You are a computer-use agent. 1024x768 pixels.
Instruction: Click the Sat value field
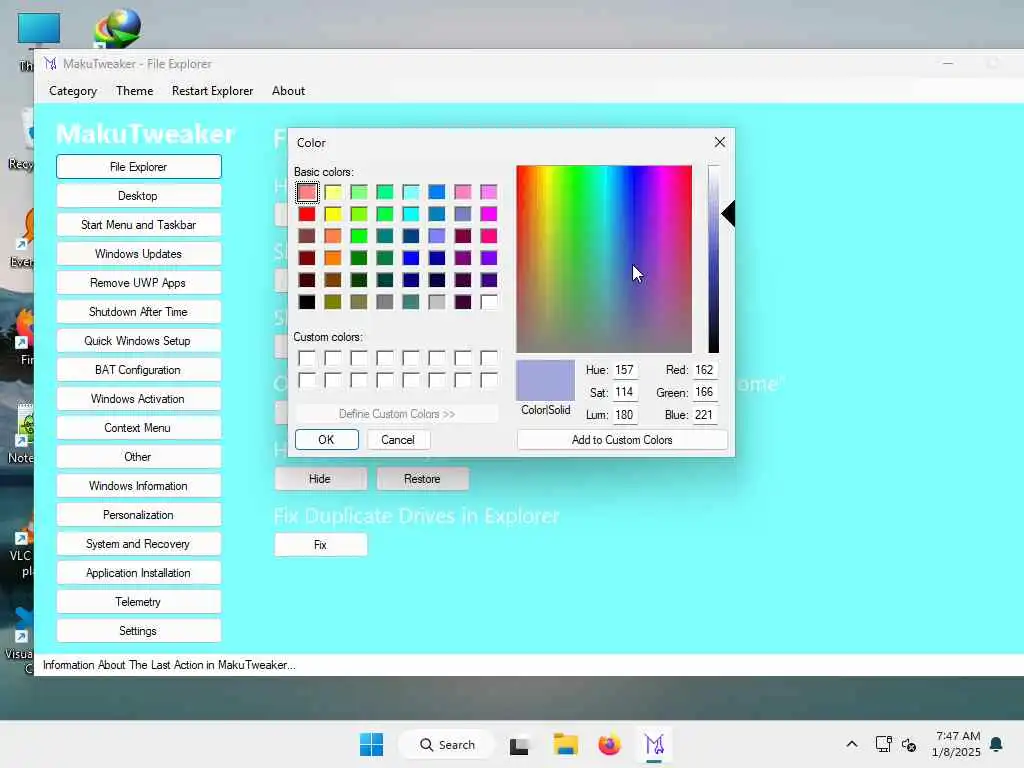point(625,392)
